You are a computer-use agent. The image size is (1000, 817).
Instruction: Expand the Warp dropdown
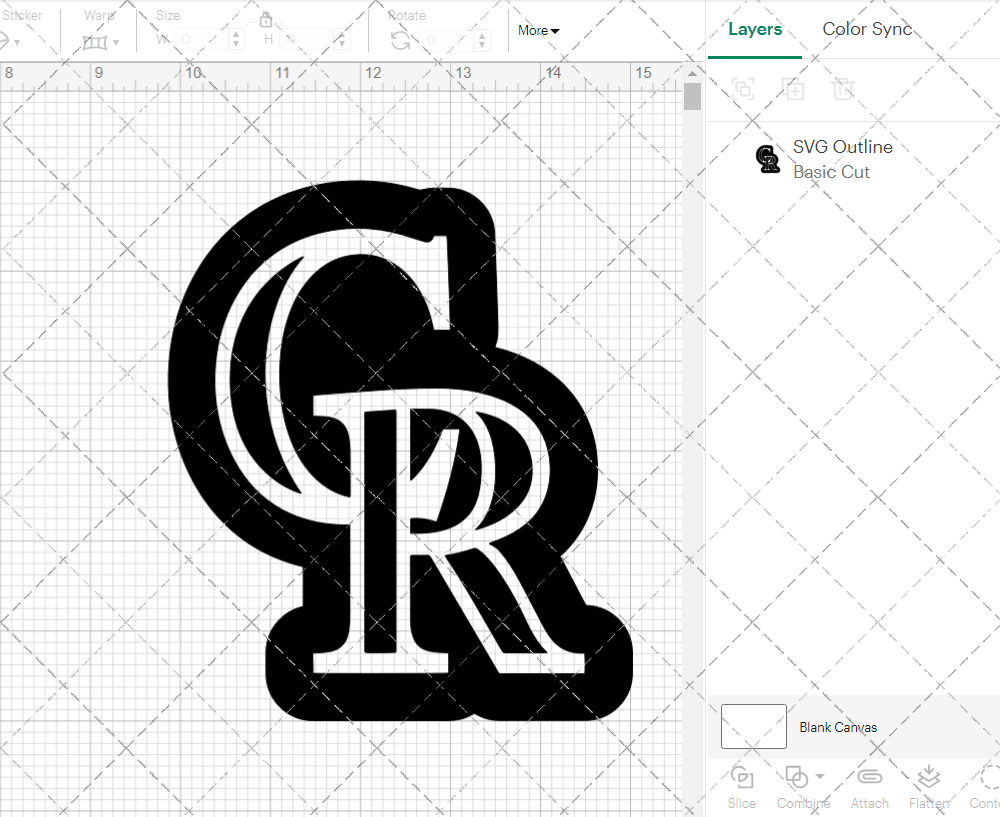click(x=116, y=42)
